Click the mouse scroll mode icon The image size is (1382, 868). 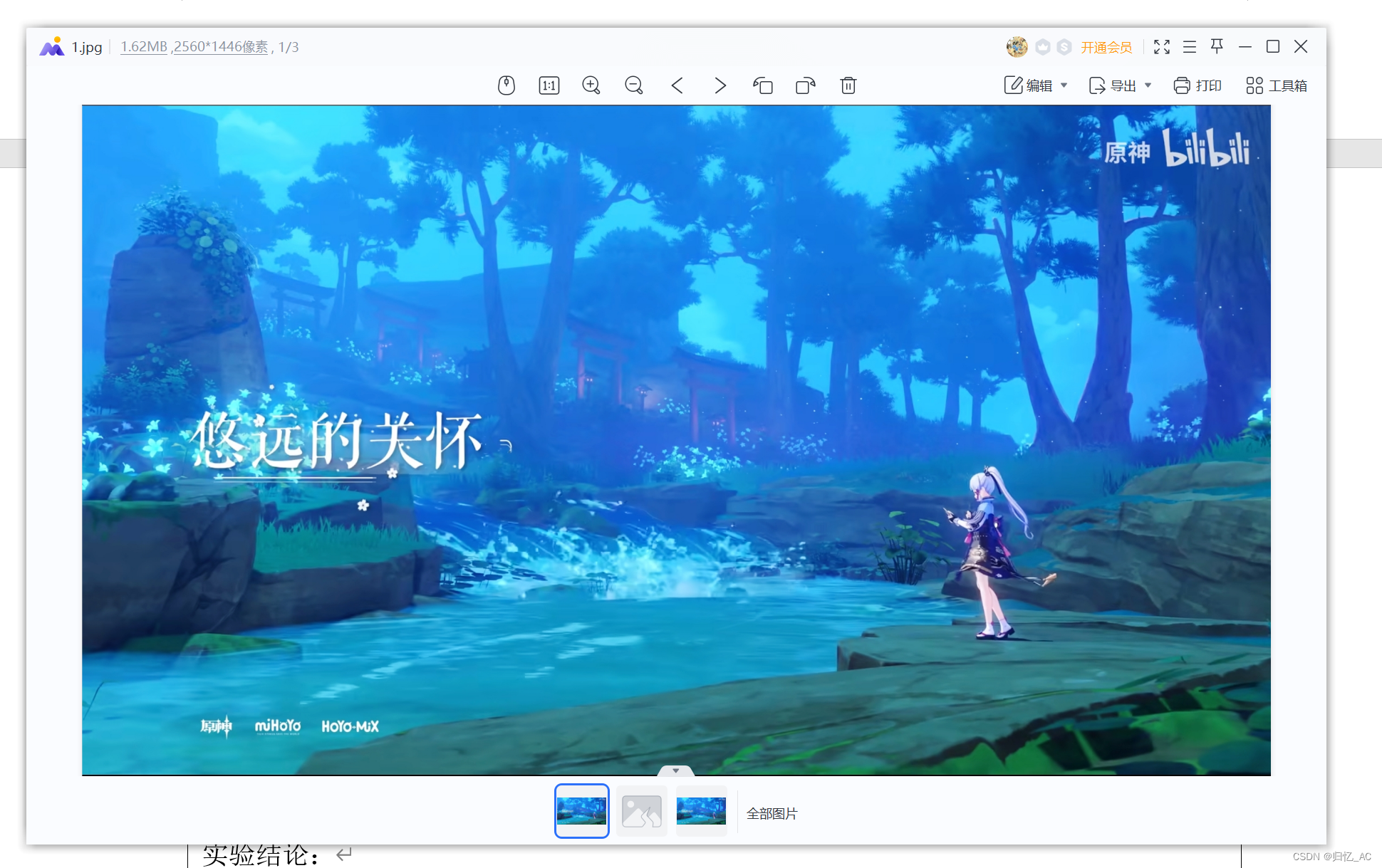(506, 85)
